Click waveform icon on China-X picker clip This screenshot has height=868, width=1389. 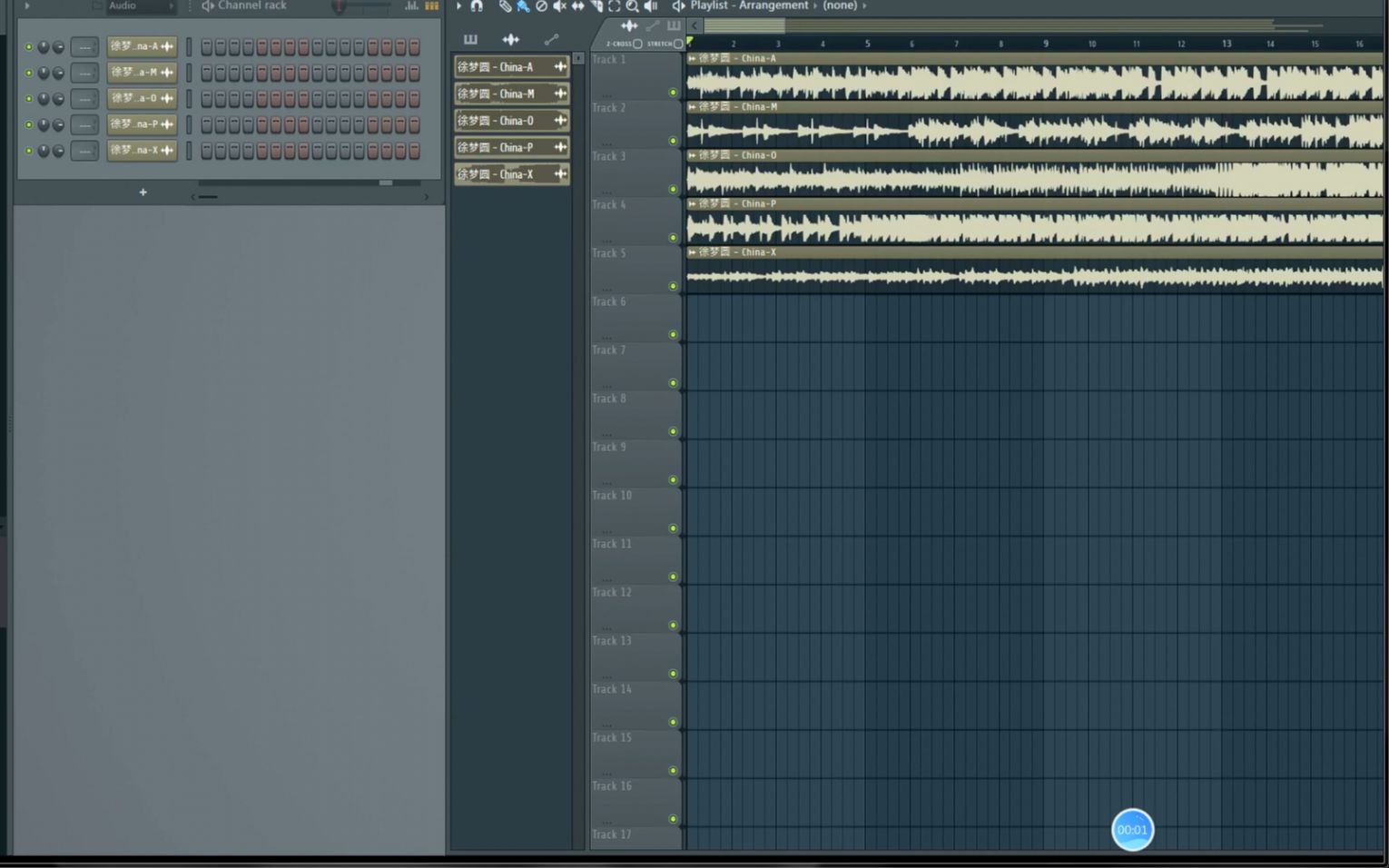pyautogui.click(x=560, y=173)
